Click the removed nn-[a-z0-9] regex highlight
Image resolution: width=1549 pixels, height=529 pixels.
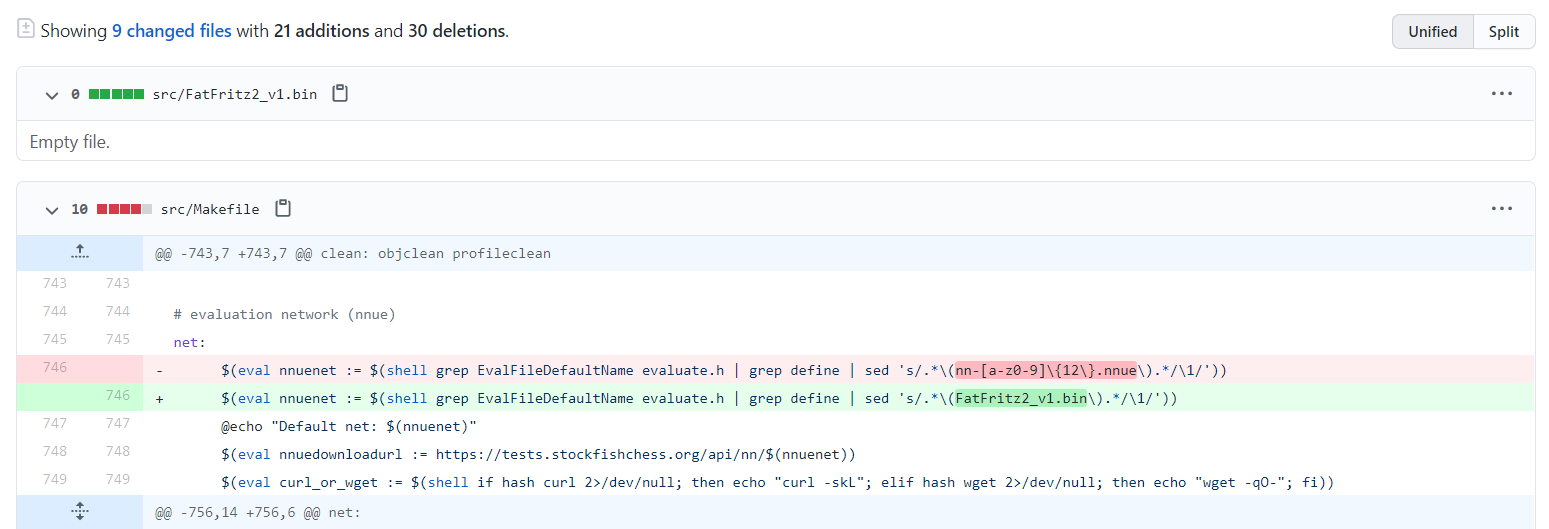(x=1046, y=370)
